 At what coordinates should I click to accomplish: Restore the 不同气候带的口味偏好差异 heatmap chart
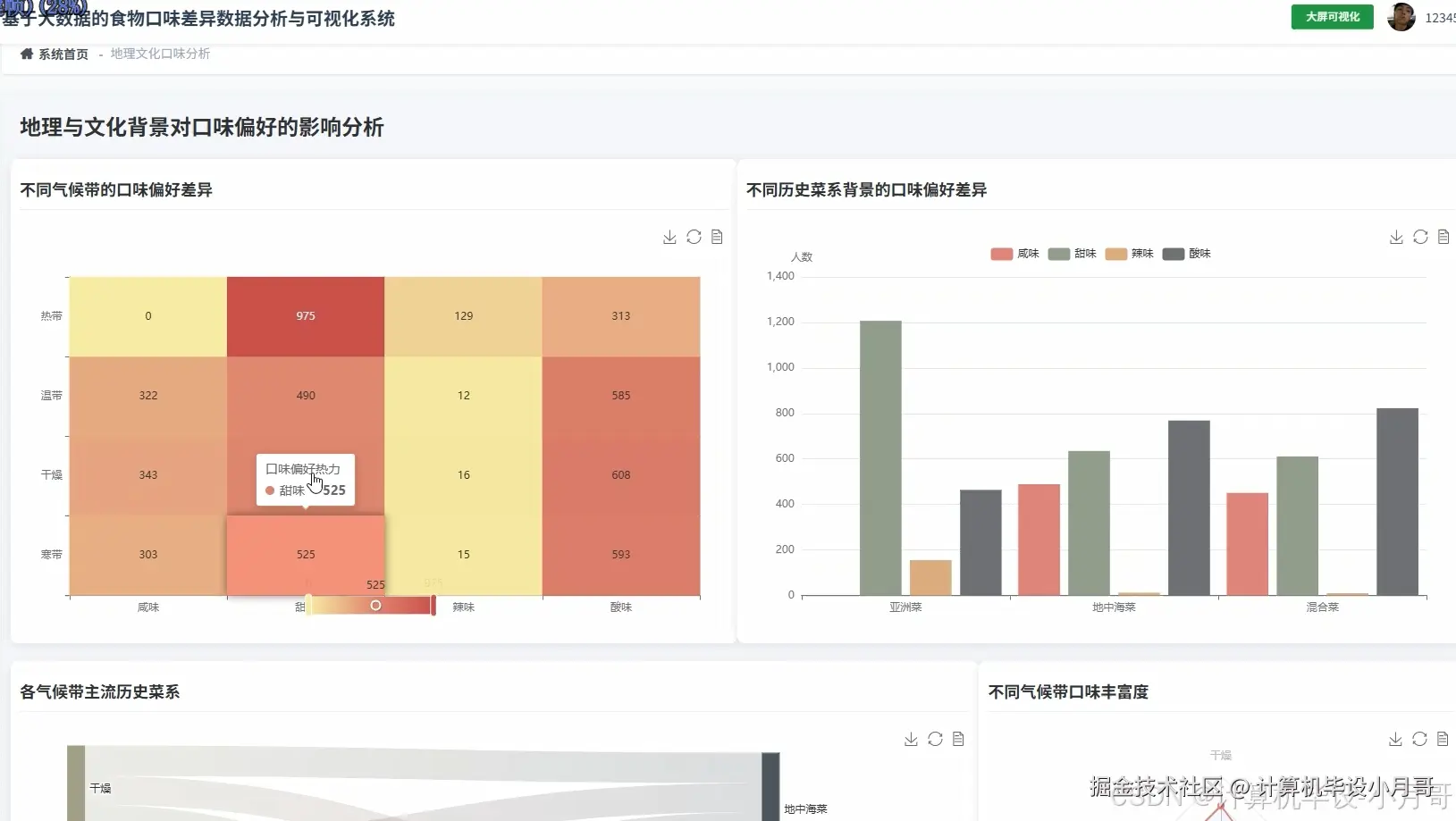pyautogui.click(x=694, y=237)
